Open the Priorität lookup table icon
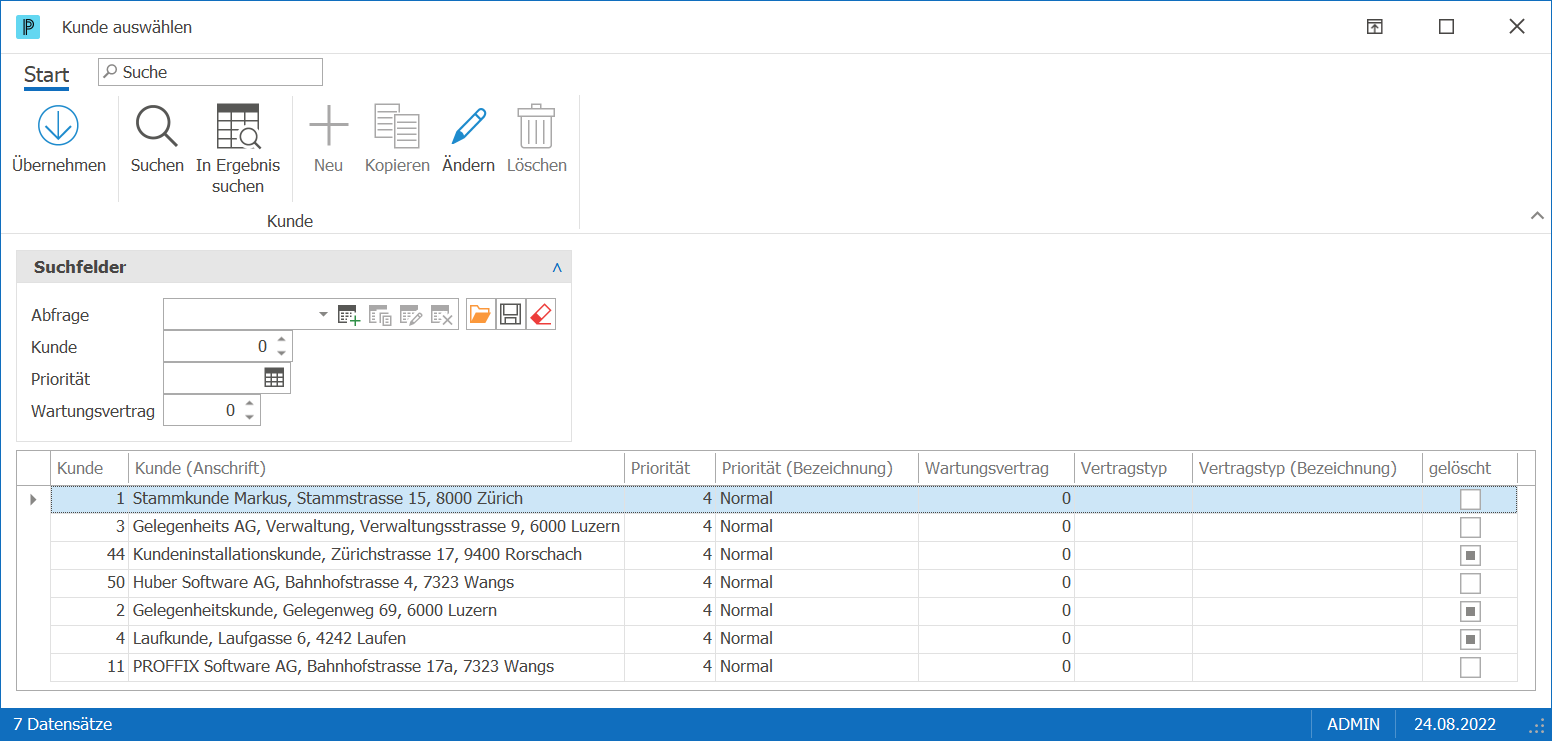Image resolution: width=1552 pixels, height=741 pixels. [274, 378]
